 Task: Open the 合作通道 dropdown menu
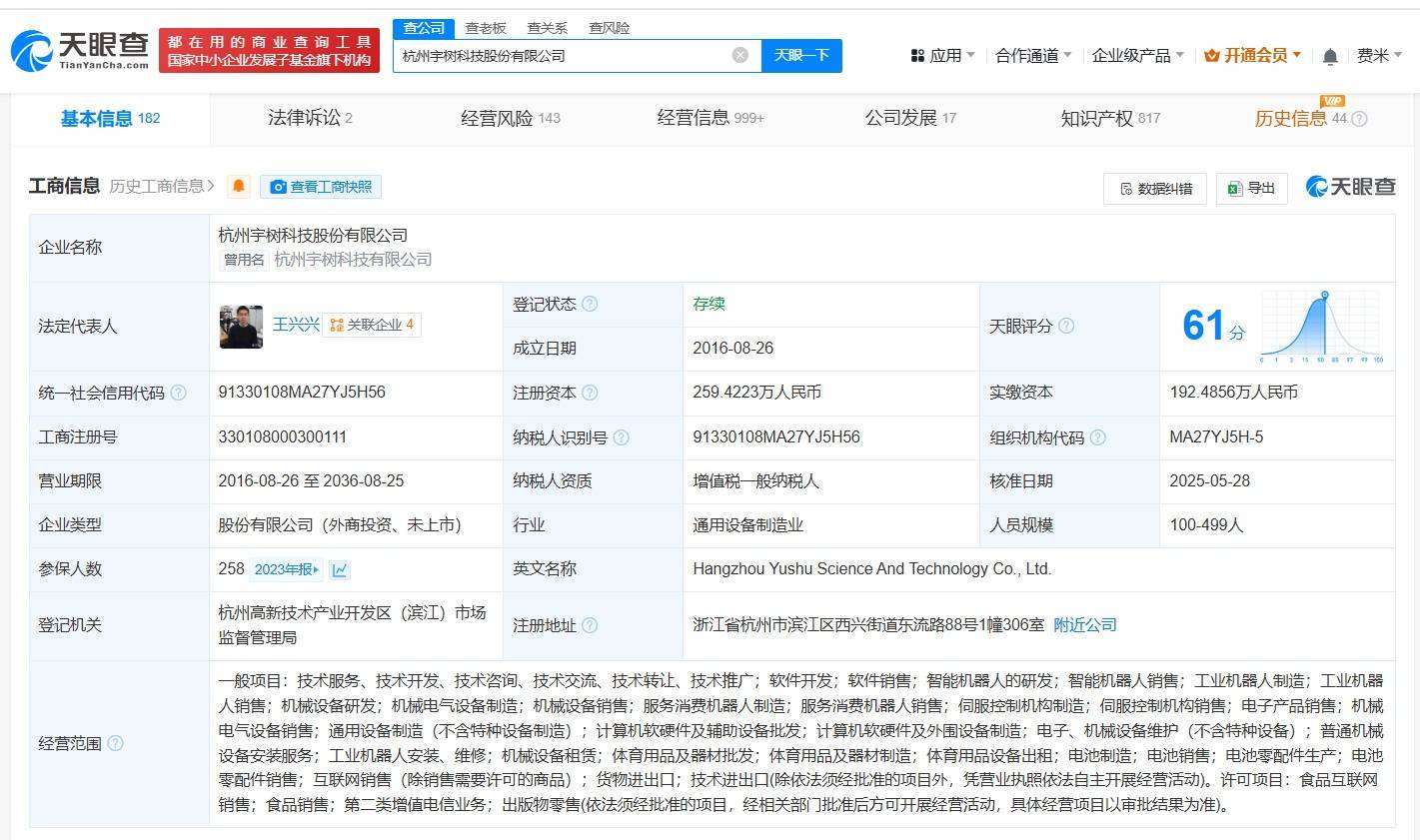(1033, 56)
